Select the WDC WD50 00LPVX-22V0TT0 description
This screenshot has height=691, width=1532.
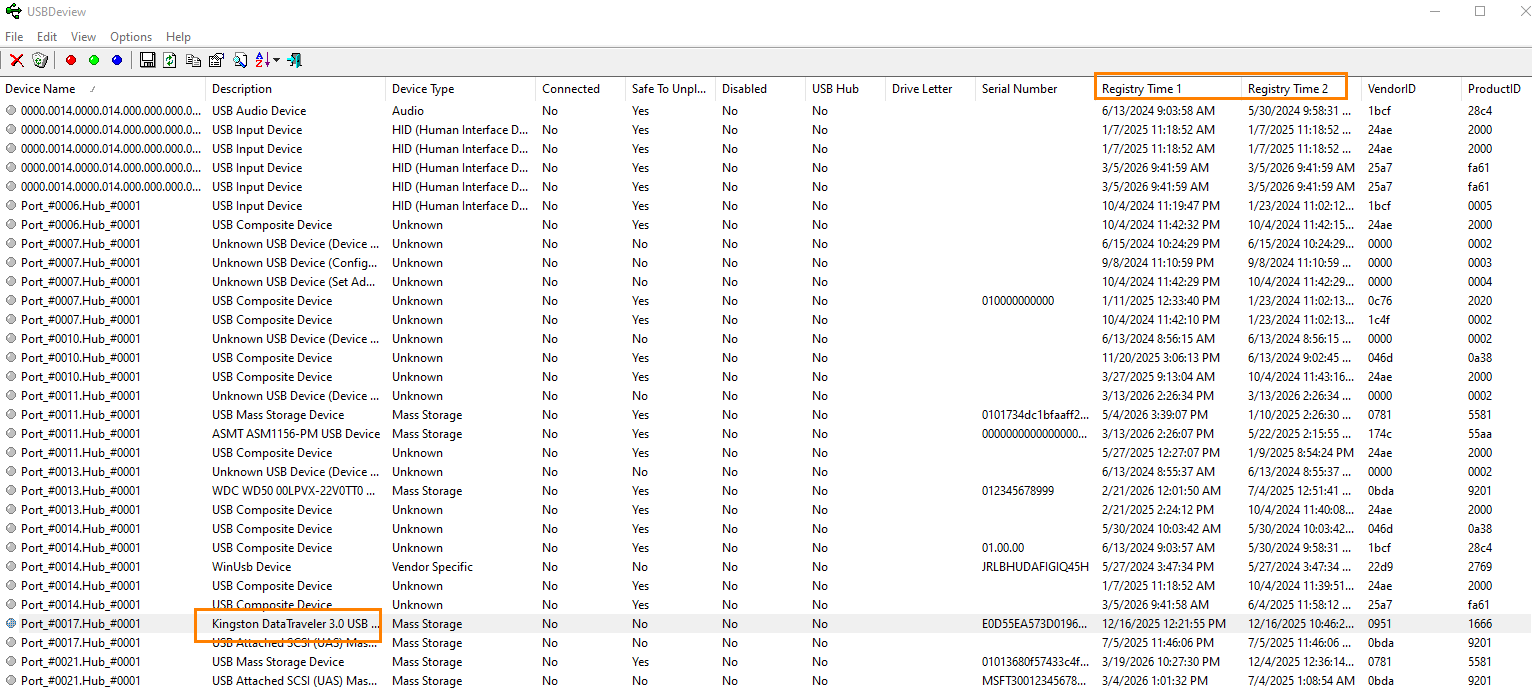(x=294, y=491)
